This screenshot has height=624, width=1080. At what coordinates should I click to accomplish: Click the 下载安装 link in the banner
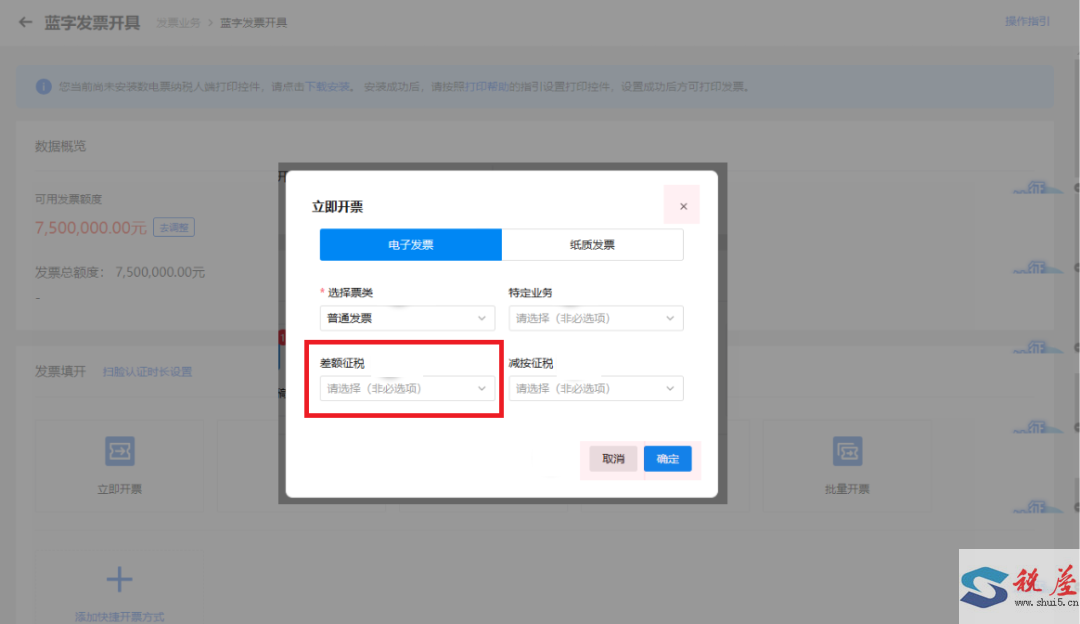tap(328, 87)
